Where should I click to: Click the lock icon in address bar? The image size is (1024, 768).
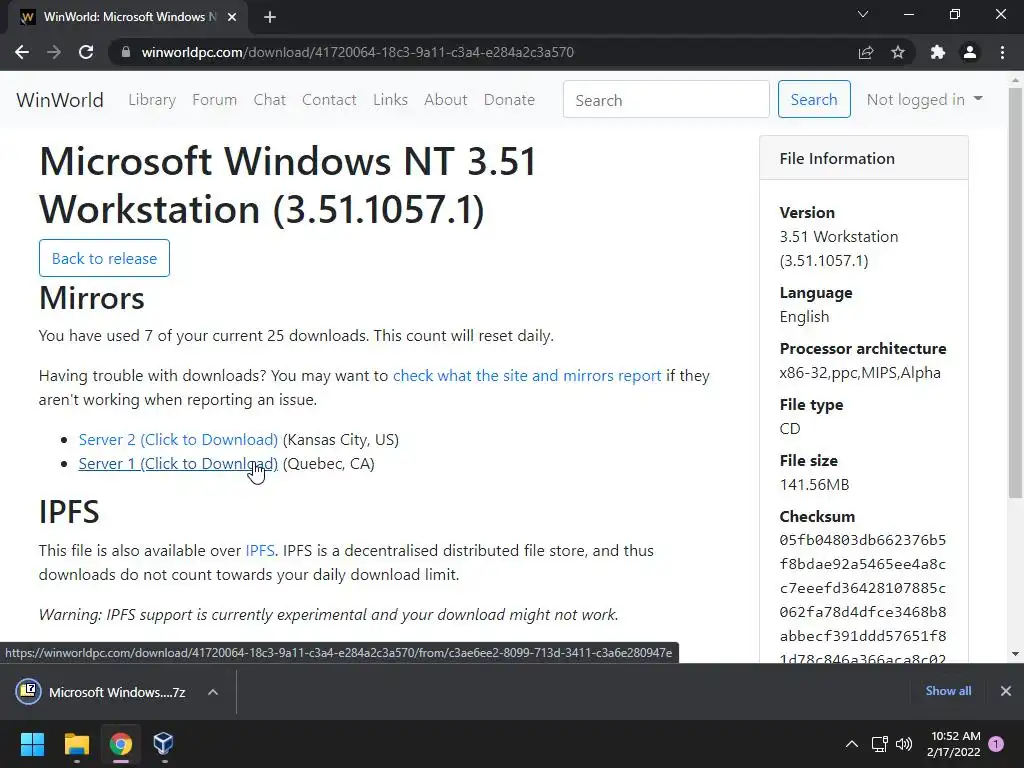pos(126,52)
